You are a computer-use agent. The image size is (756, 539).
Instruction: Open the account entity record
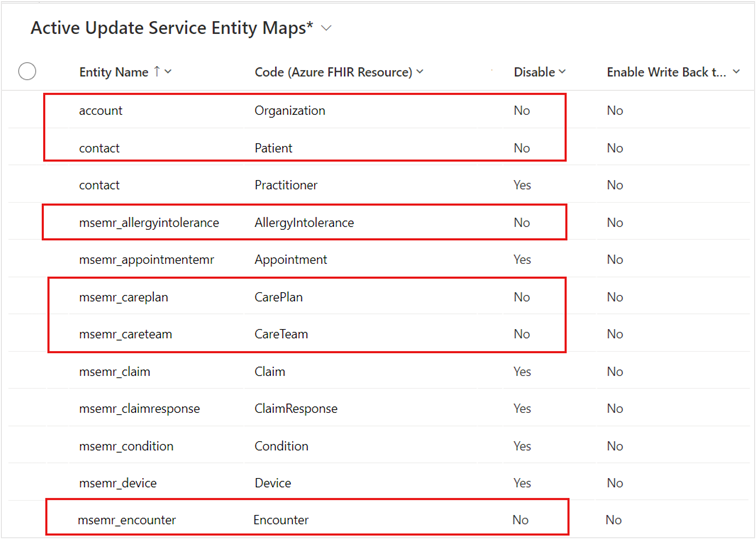point(101,110)
